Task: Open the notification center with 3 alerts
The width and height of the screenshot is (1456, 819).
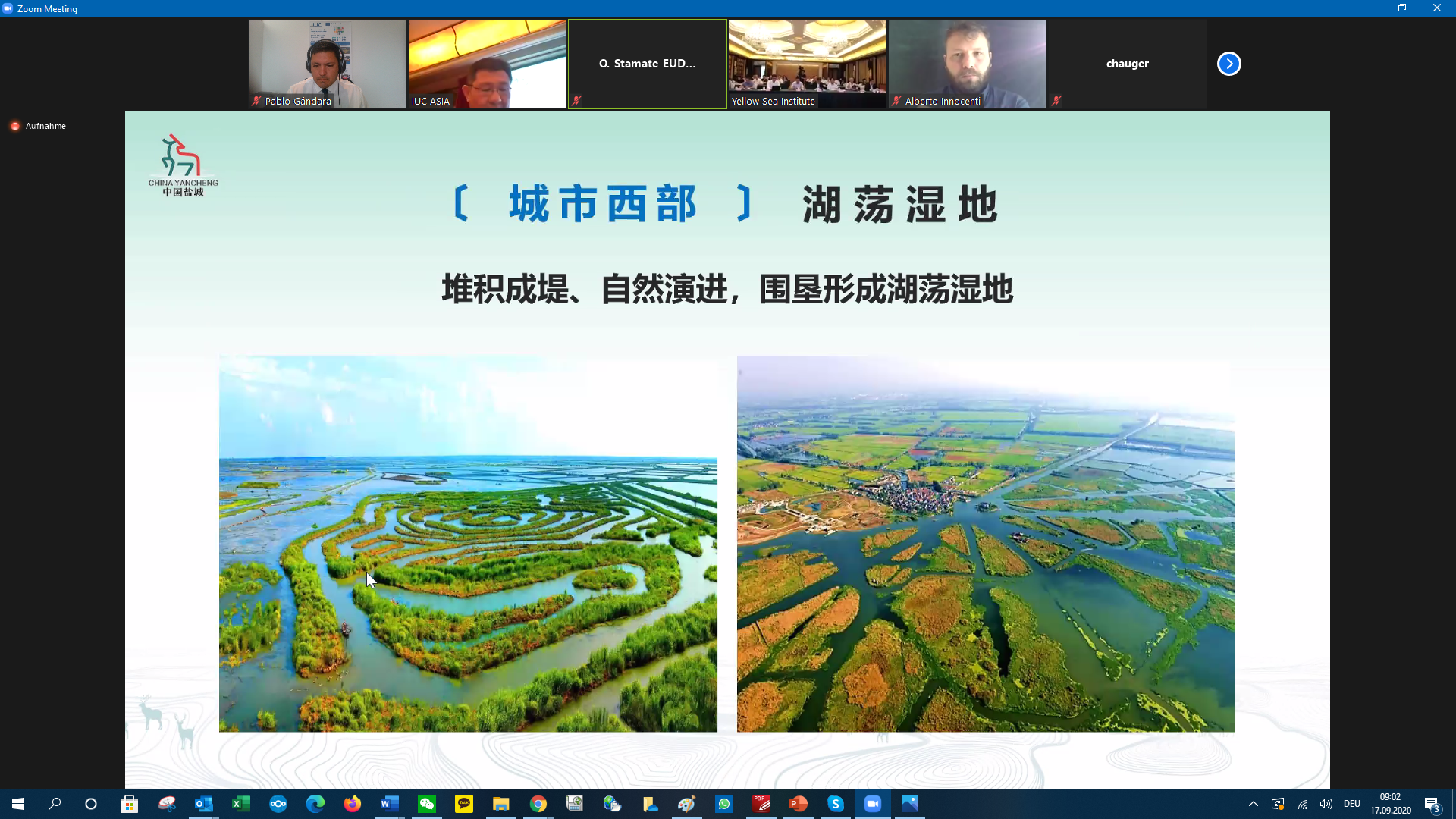Action: [1431, 804]
